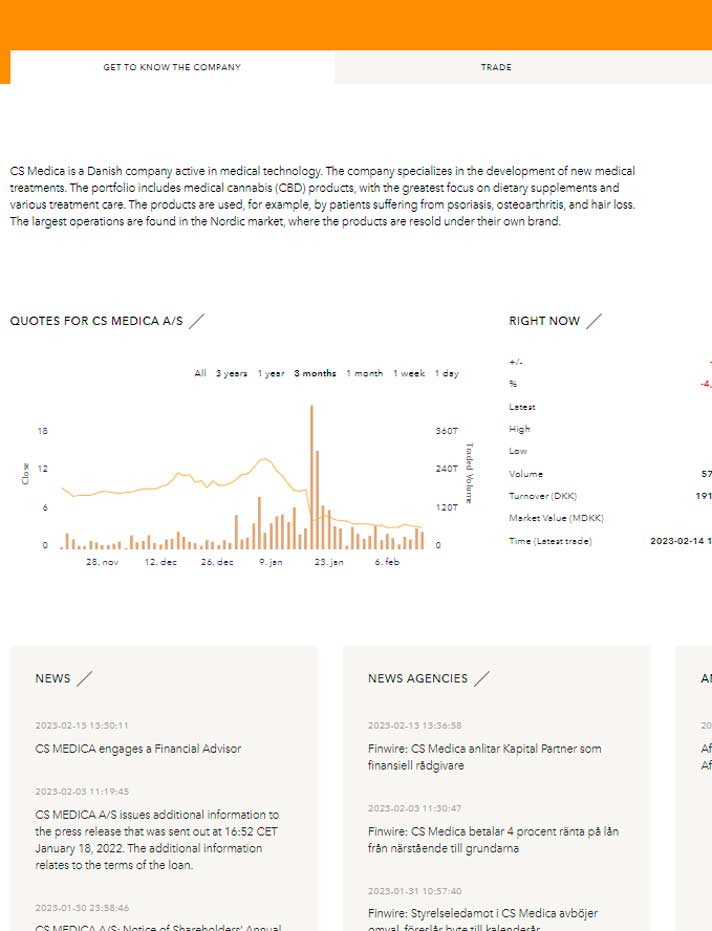Click the tallest volume bar in chart
Image resolution: width=712 pixels, height=931 pixels.
pyautogui.click(x=312, y=477)
